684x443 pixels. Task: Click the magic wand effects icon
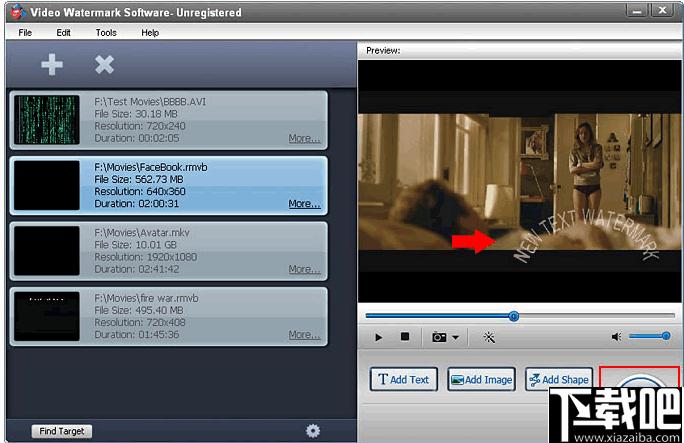point(489,337)
